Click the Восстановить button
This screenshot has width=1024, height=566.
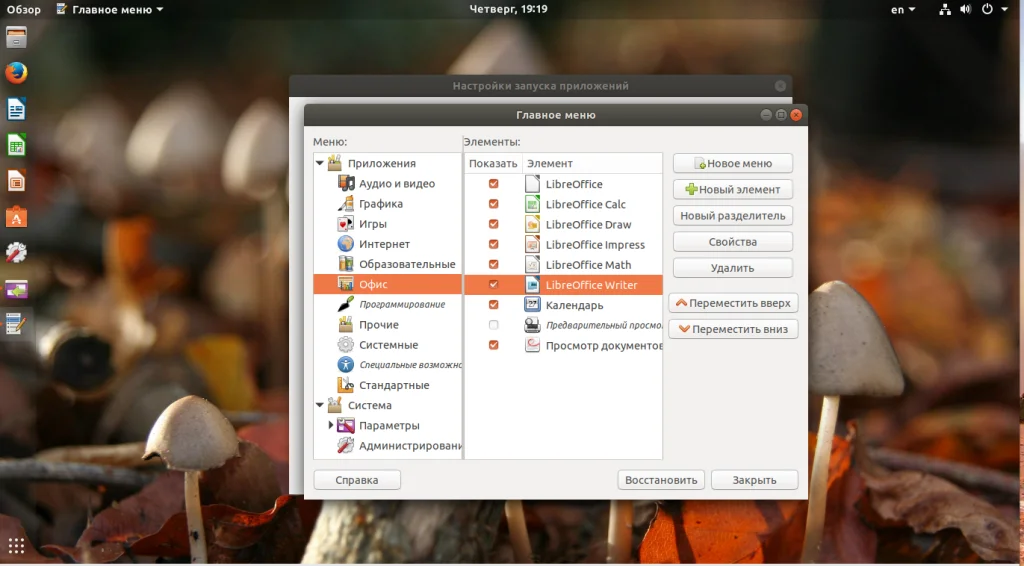[661, 480]
